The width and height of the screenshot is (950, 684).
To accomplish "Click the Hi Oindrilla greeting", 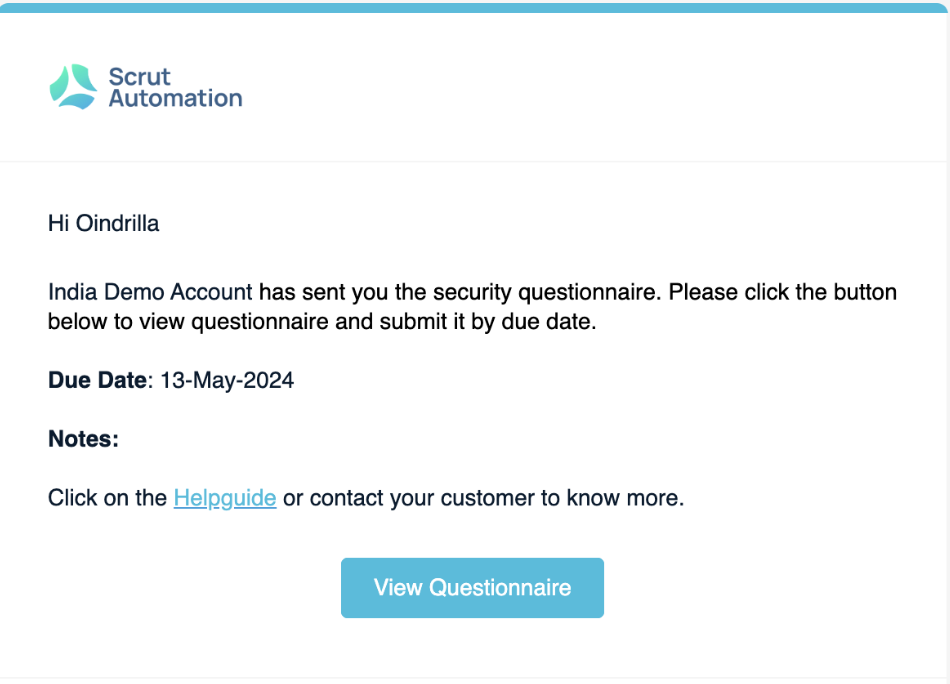I will coord(104,224).
